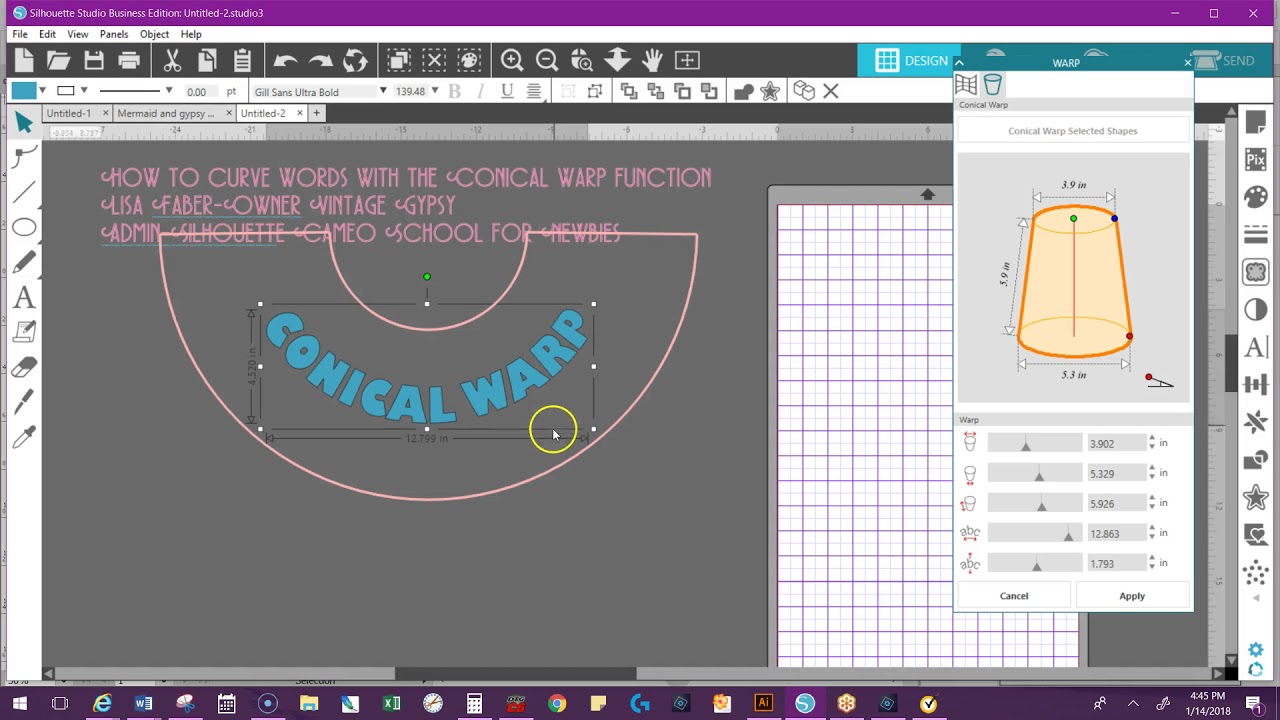This screenshot has width=1280, height=720.
Task: Redo the last undone action
Action: (x=320, y=60)
